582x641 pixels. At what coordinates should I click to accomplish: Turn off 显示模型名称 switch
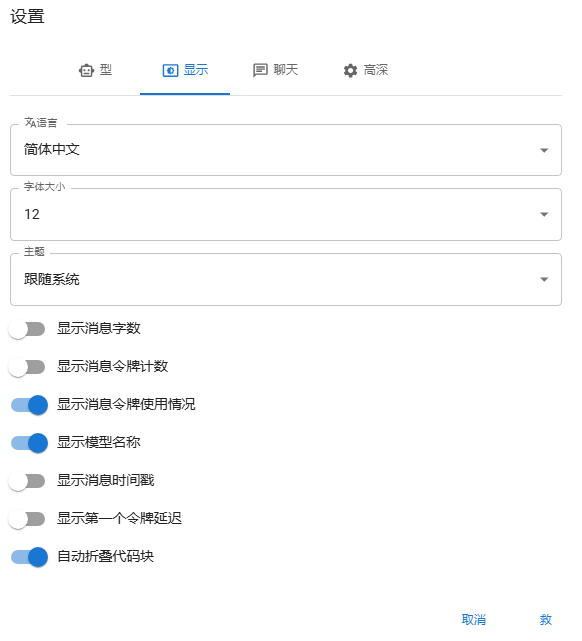click(29, 443)
